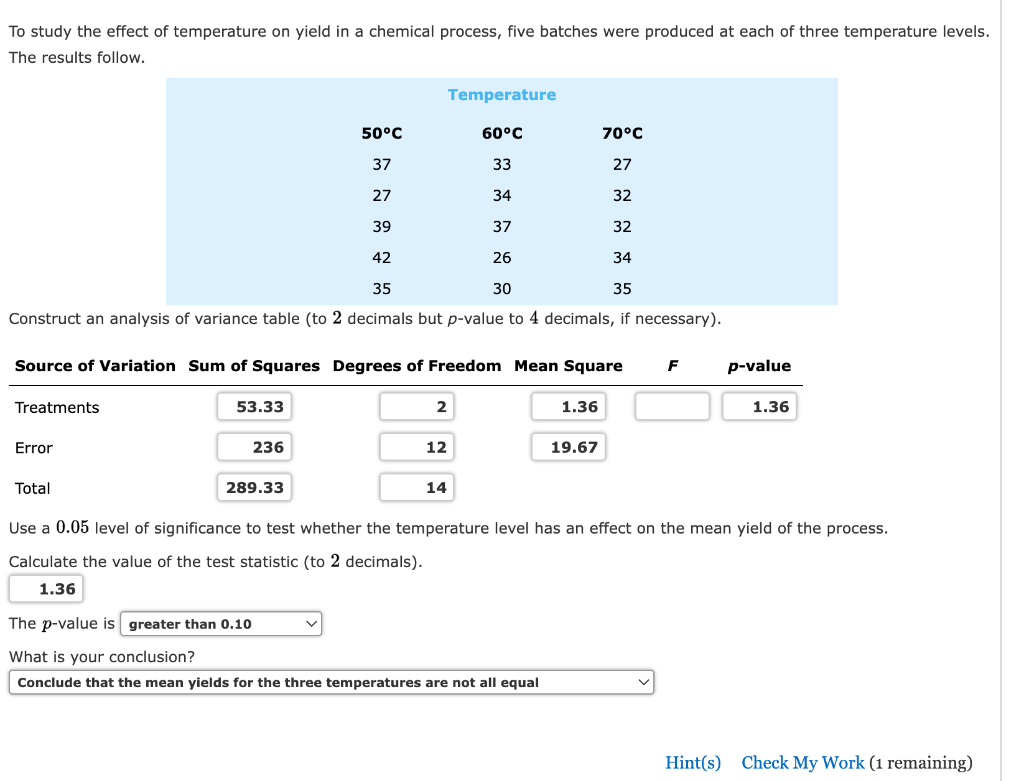Open the Hint(s) link
The width and height of the screenshot is (1024, 781).
(x=693, y=762)
